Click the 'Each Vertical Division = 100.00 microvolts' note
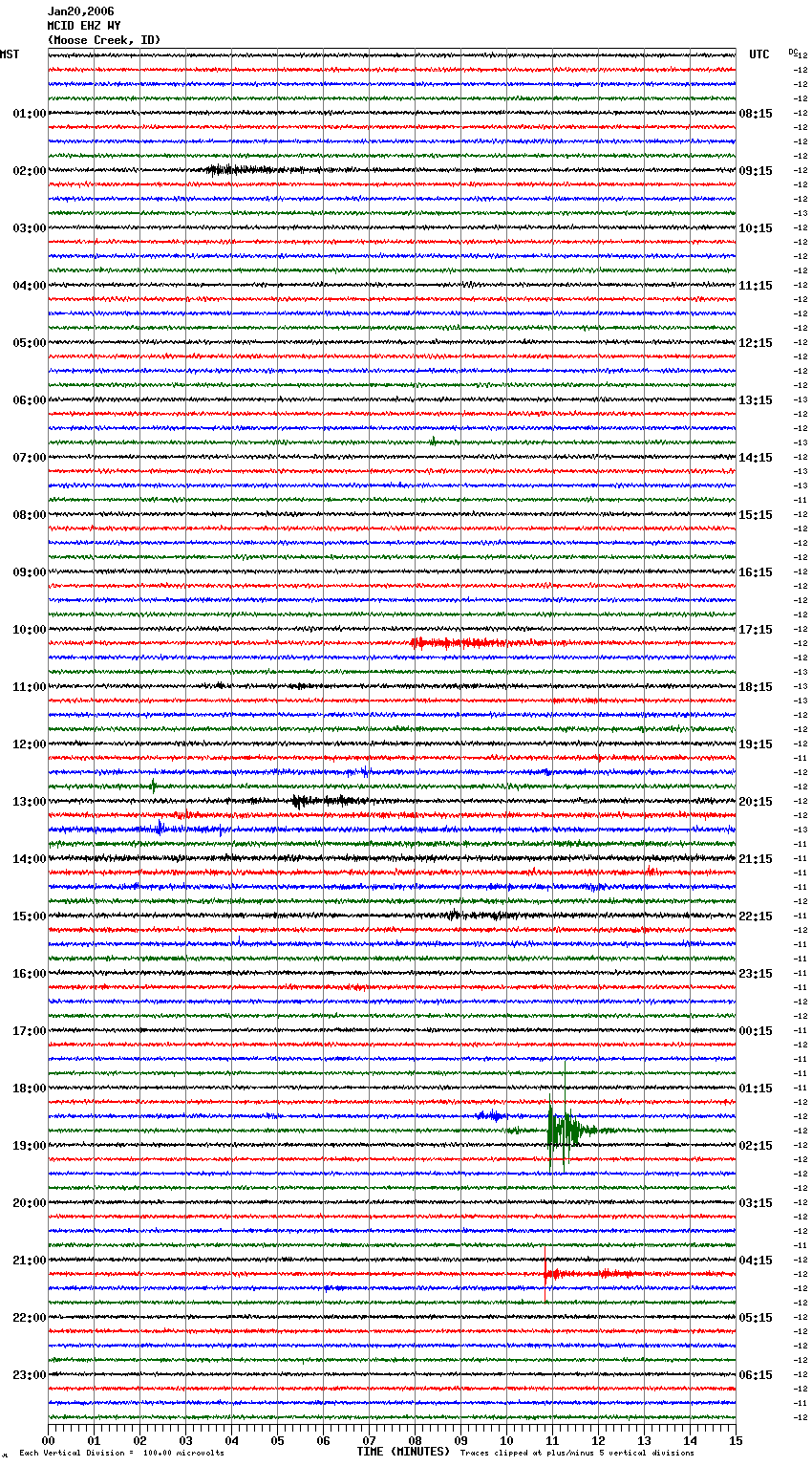 point(121,1453)
